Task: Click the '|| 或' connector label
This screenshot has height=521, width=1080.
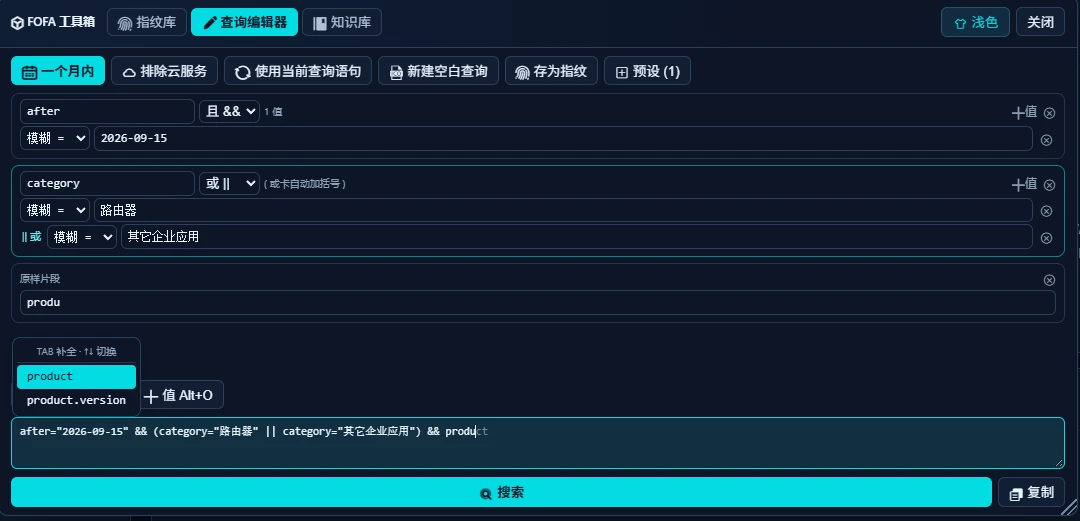Action: pyautogui.click(x=31, y=237)
